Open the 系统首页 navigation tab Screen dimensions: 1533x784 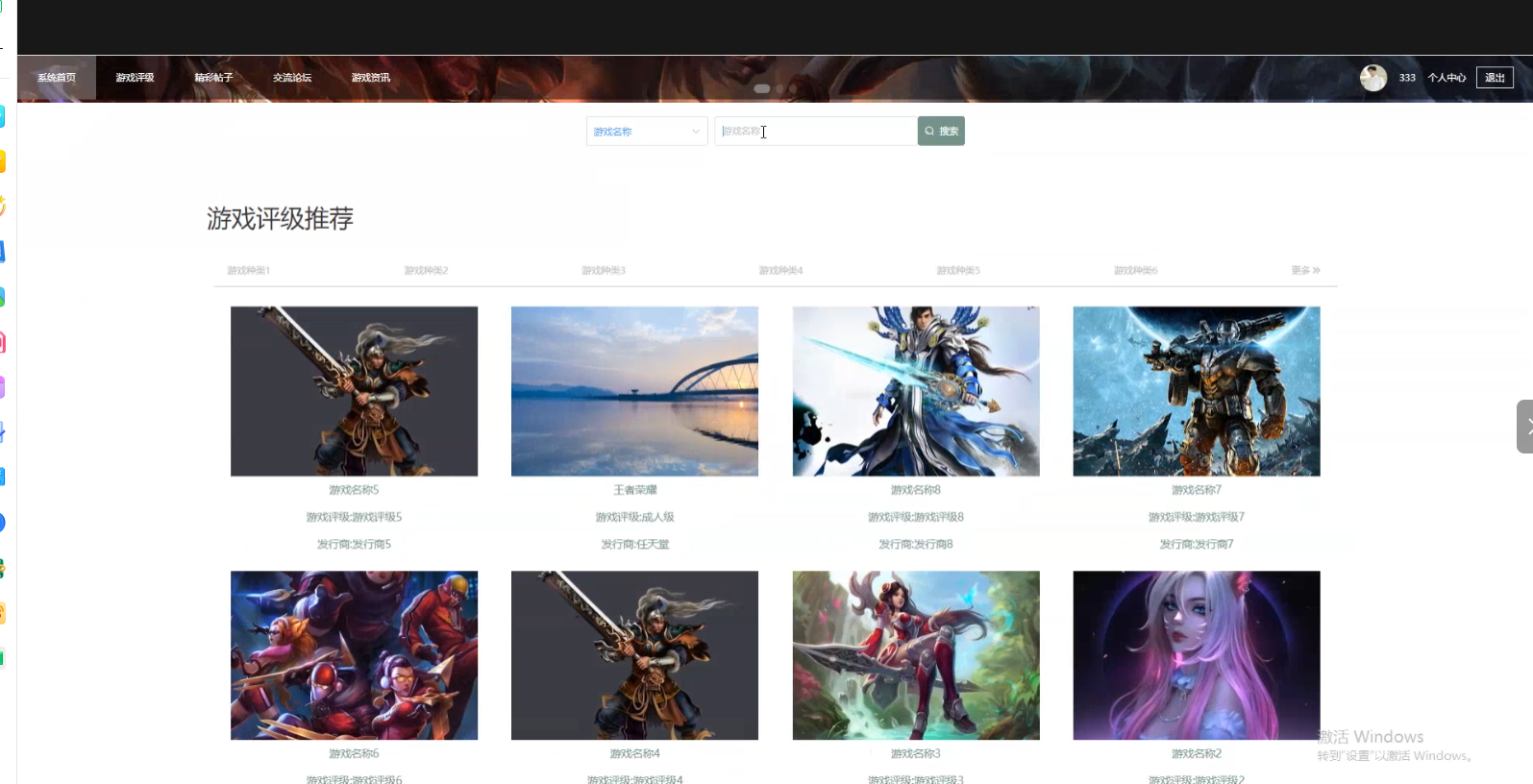(57, 78)
